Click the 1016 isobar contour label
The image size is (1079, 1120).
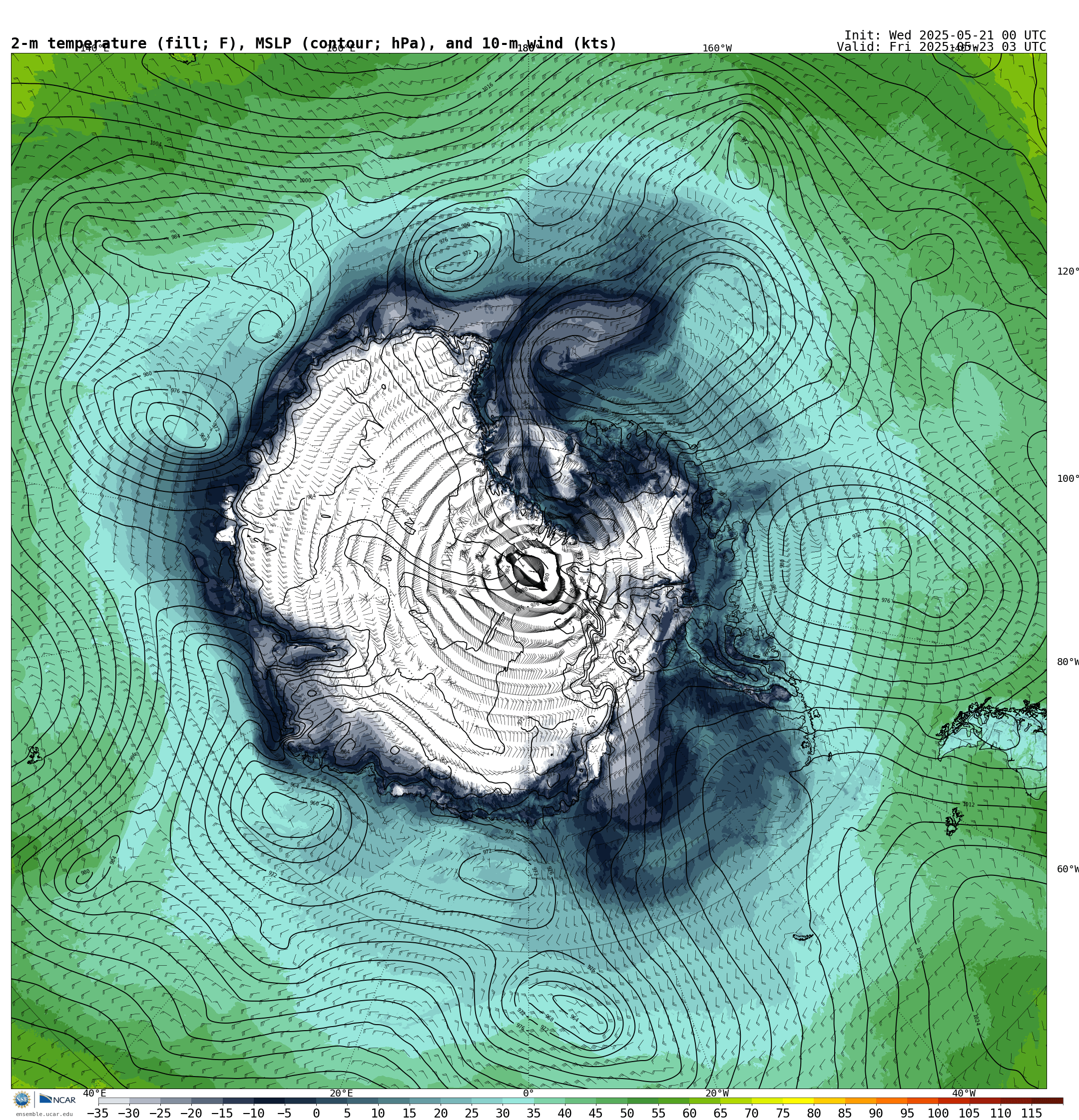(487, 87)
